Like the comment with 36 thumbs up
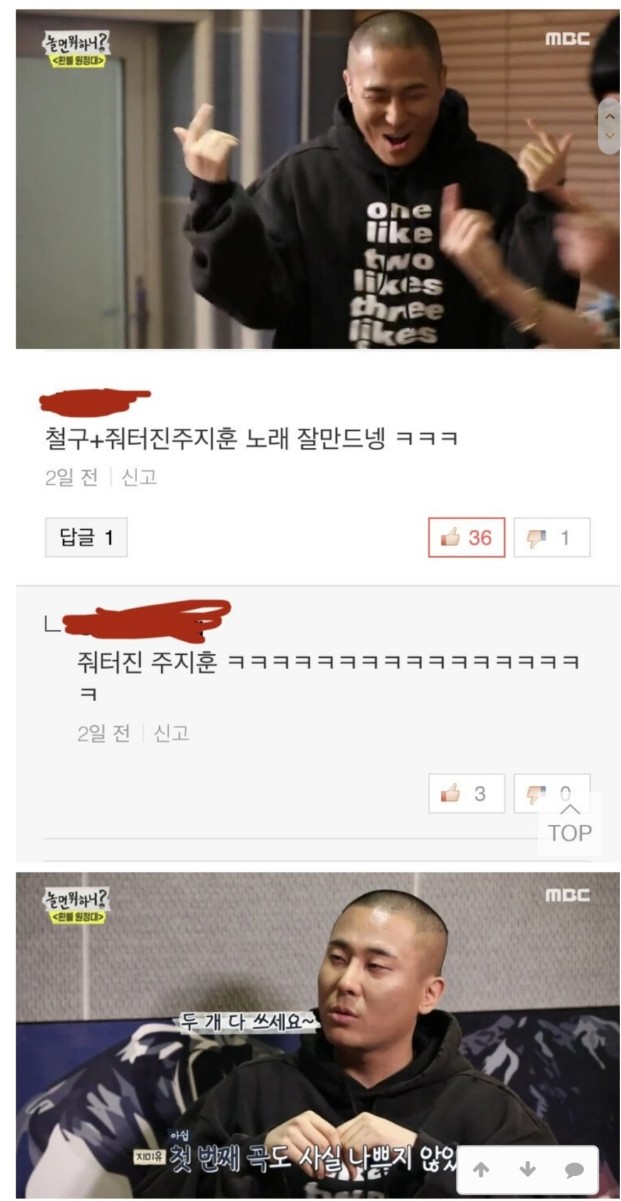Viewport: 621px width, 1201px height. 466,538
